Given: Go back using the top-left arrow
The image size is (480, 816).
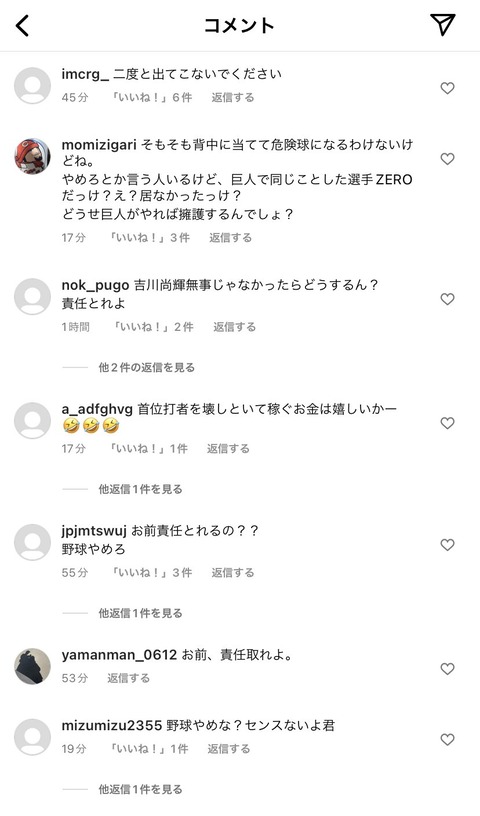Looking at the screenshot, I should 22,25.
